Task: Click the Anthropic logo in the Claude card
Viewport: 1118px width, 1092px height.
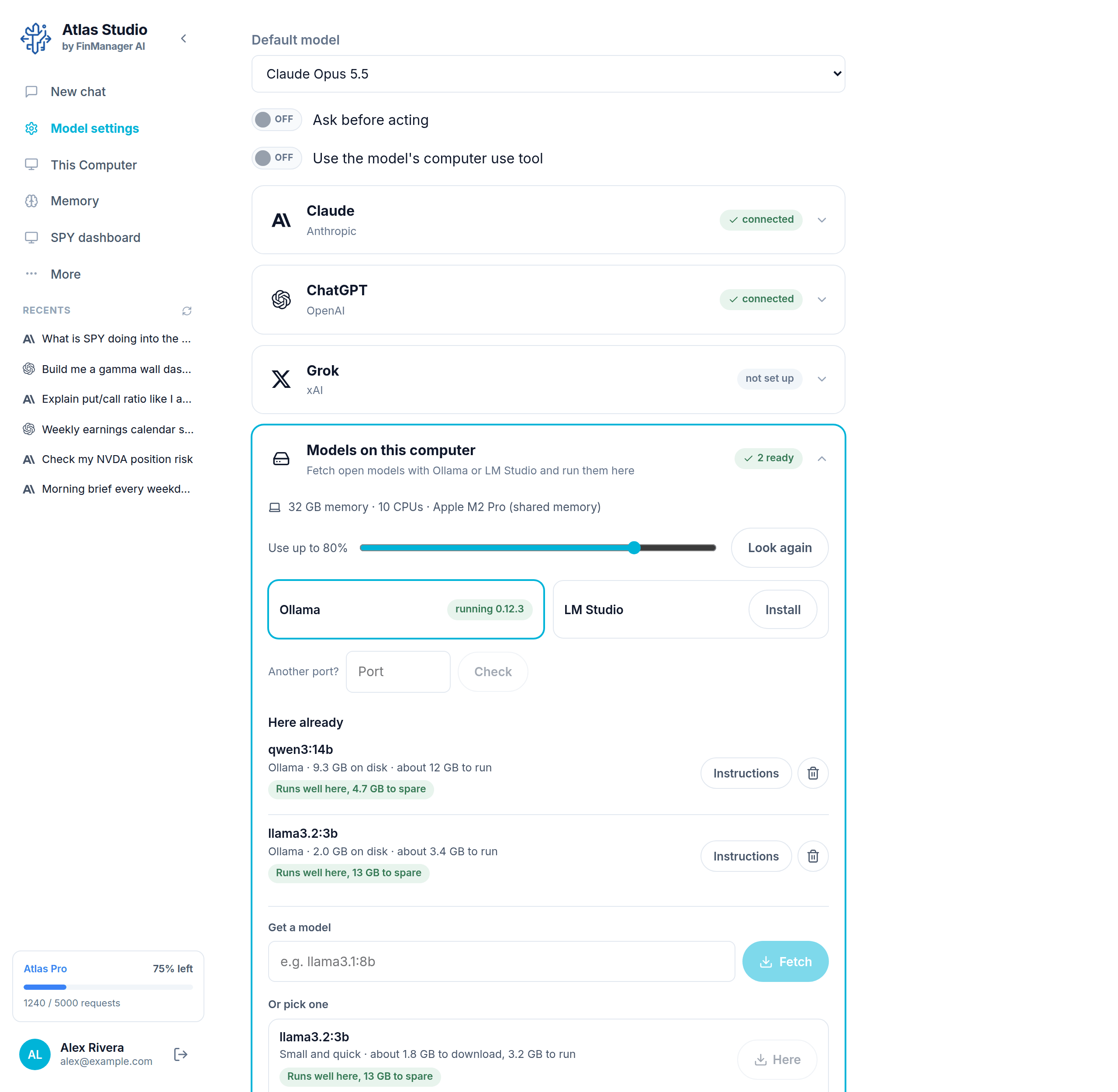Action: 281,220
